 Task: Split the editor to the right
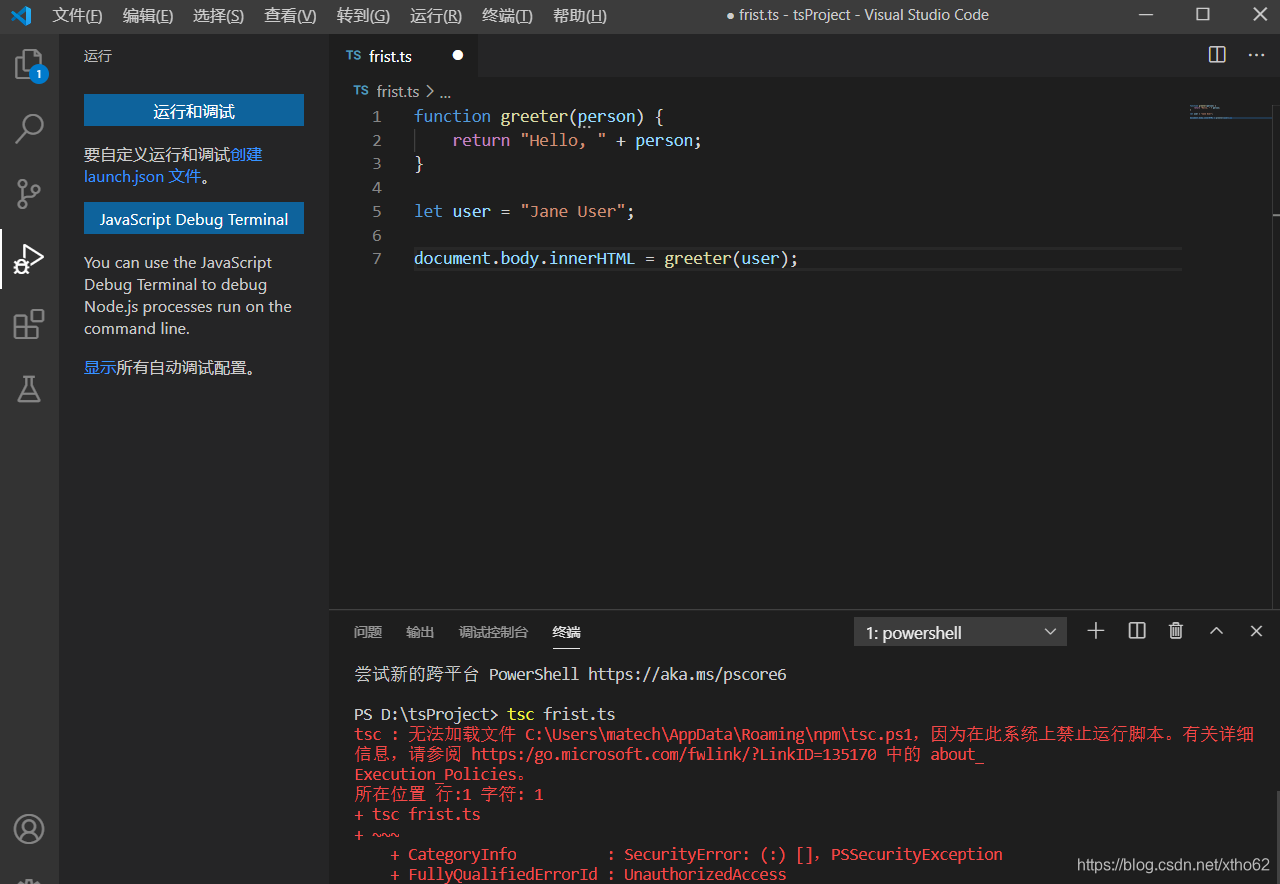1217,55
